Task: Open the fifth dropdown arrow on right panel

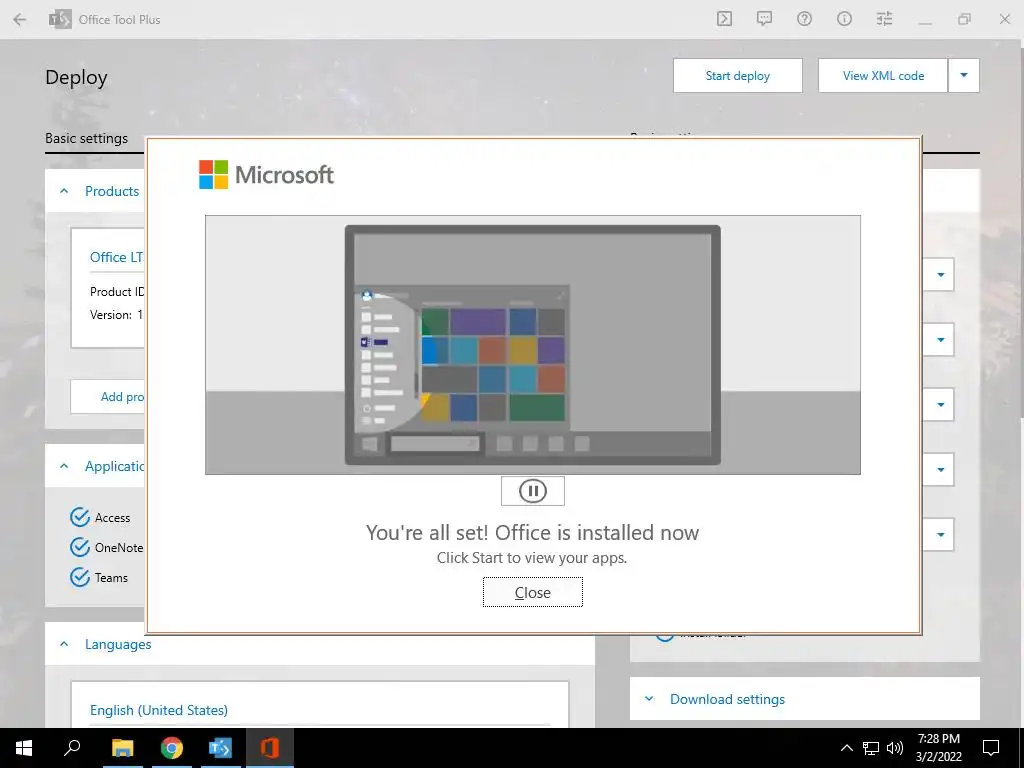Action: (x=940, y=534)
